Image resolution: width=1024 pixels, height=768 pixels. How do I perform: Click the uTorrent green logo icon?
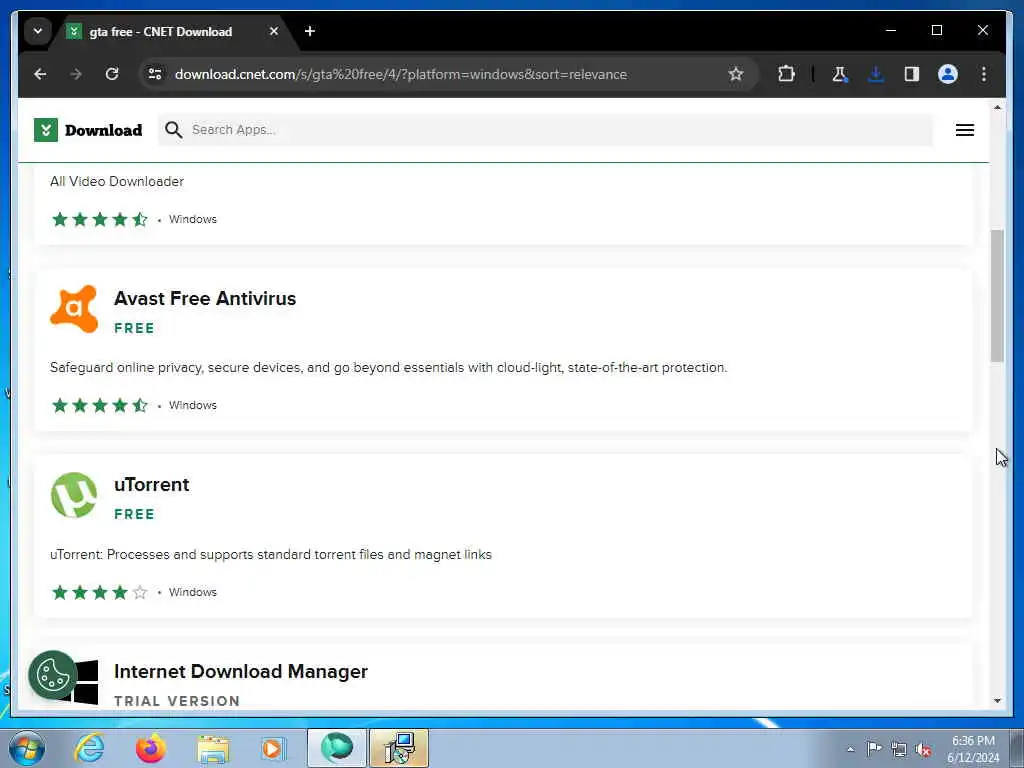(74, 495)
